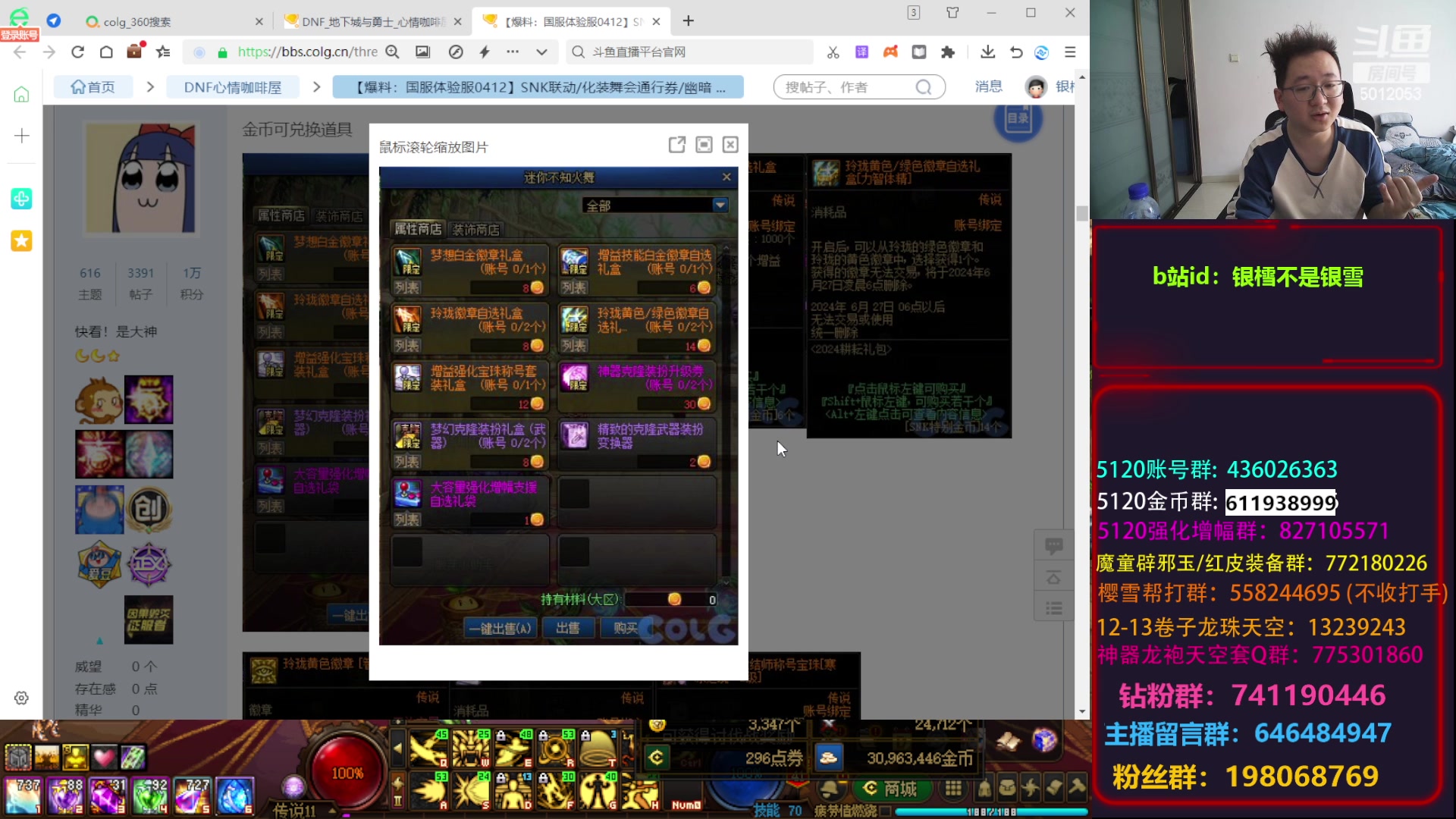
Task: Open the purple translate extension
Action: pos(861,52)
